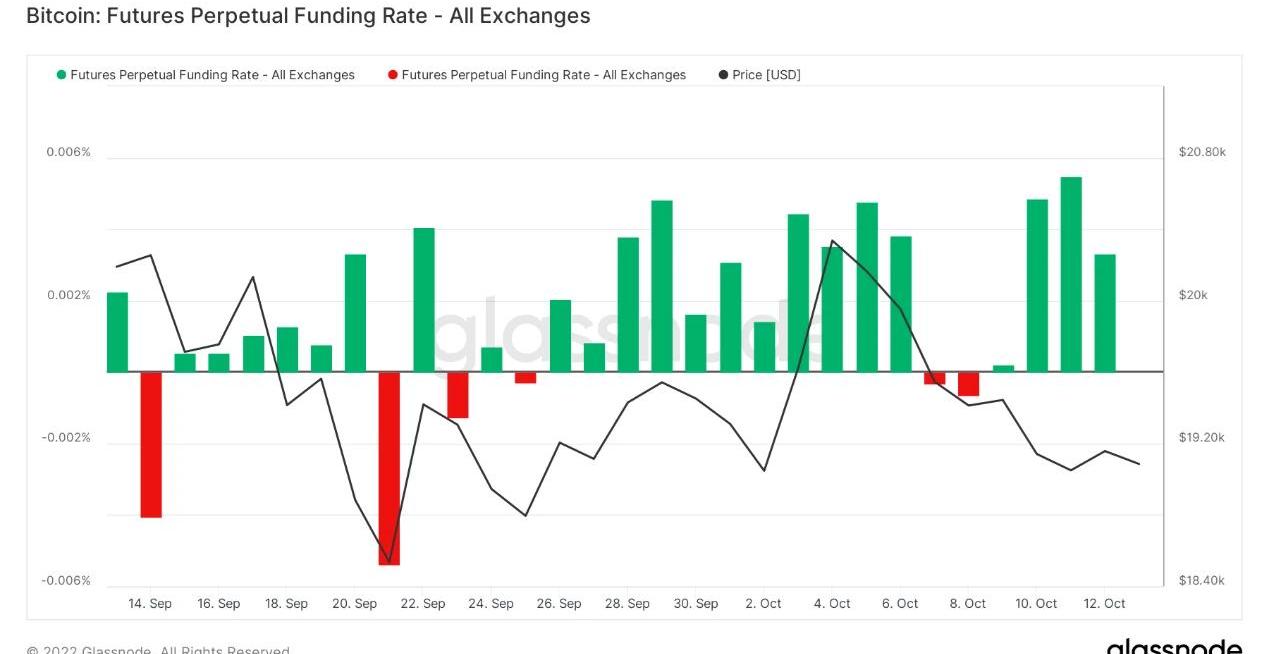This screenshot has height=654, width=1269.
Task: Click the large red bar at 14 Sep
Action: 151,444
